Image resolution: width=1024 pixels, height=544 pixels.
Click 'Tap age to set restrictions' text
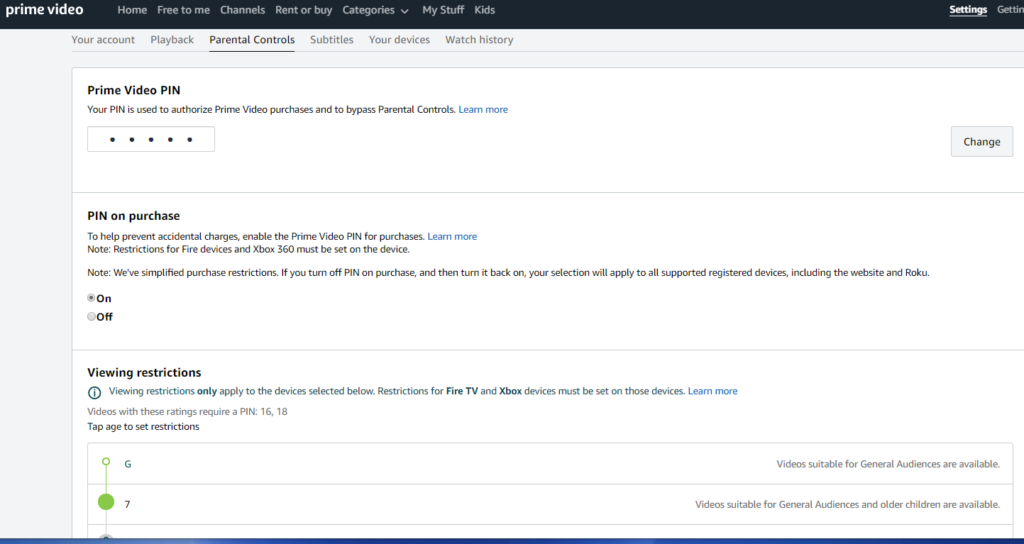pos(143,426)
